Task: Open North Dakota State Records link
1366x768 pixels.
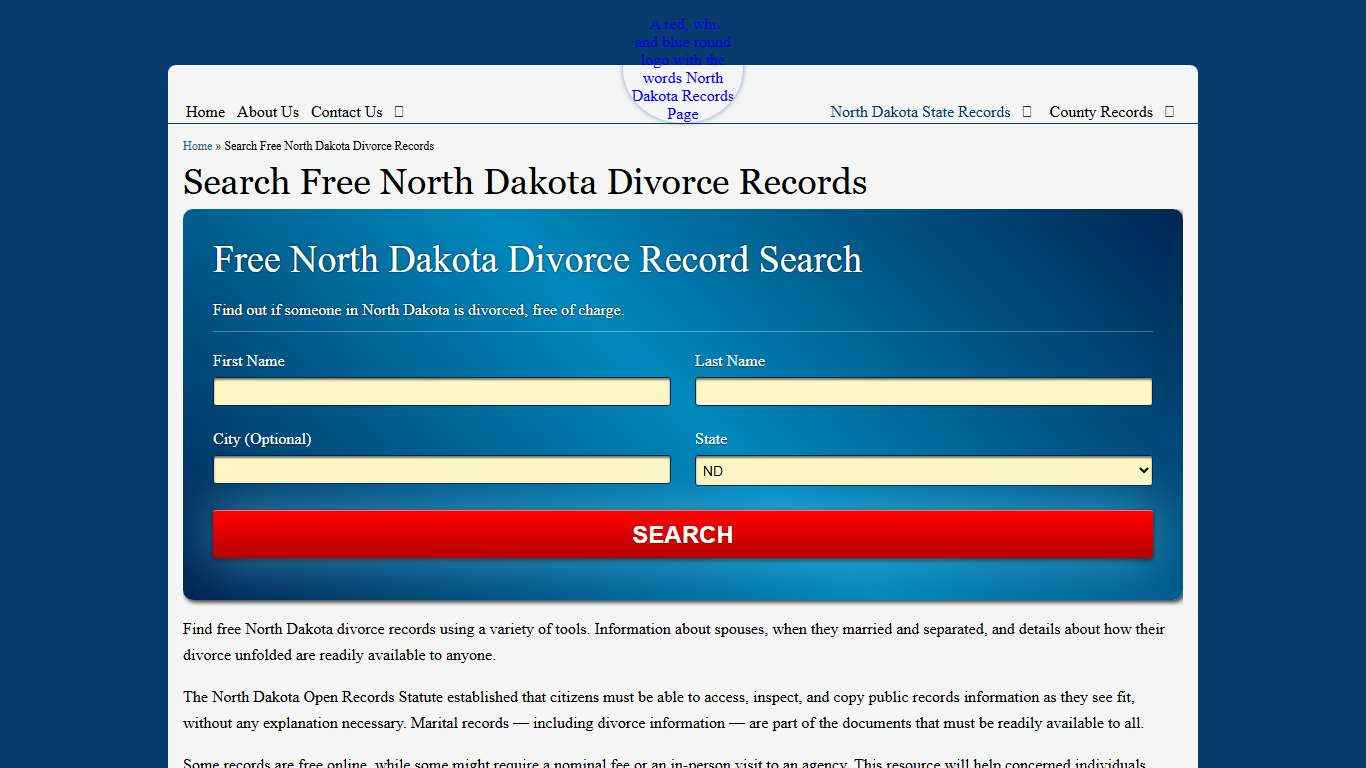Action: click(919, 112)
